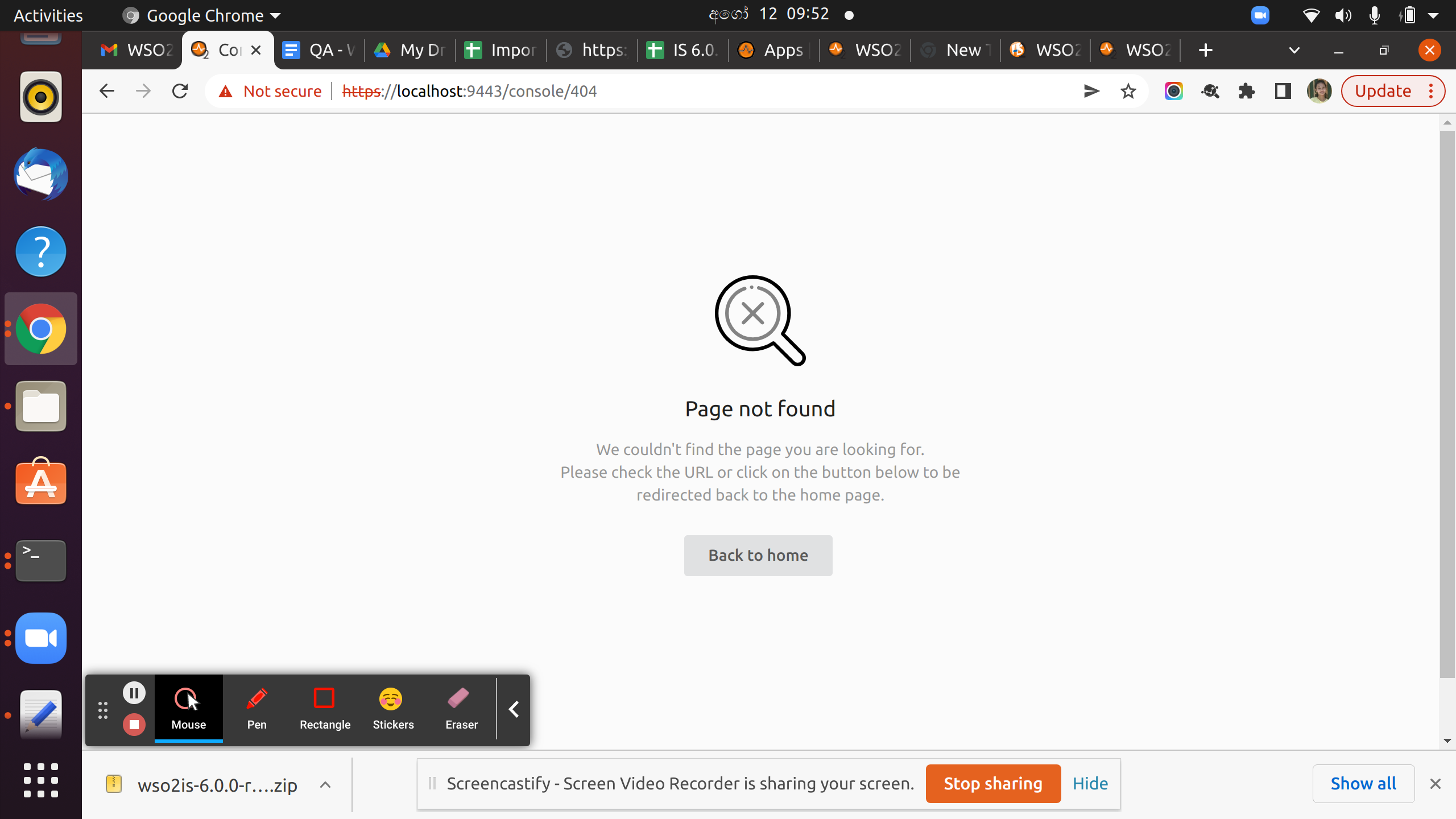Reload the current page
The width and height of the screenshot is (1456, 819).
(180, 91)
